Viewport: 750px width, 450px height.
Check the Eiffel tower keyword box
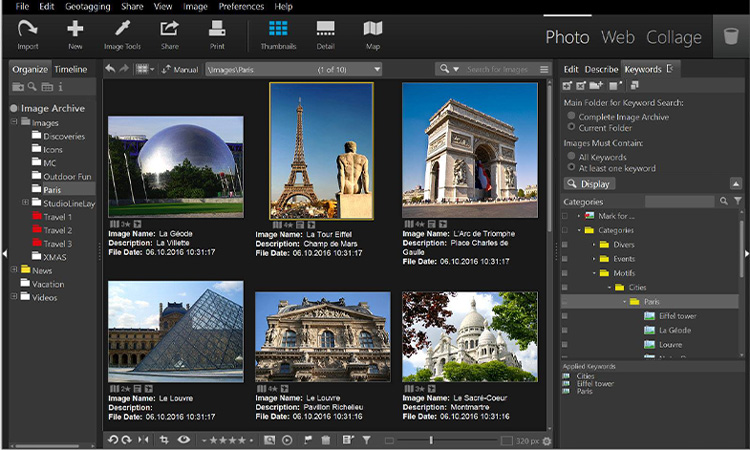(x=565, y=316)
